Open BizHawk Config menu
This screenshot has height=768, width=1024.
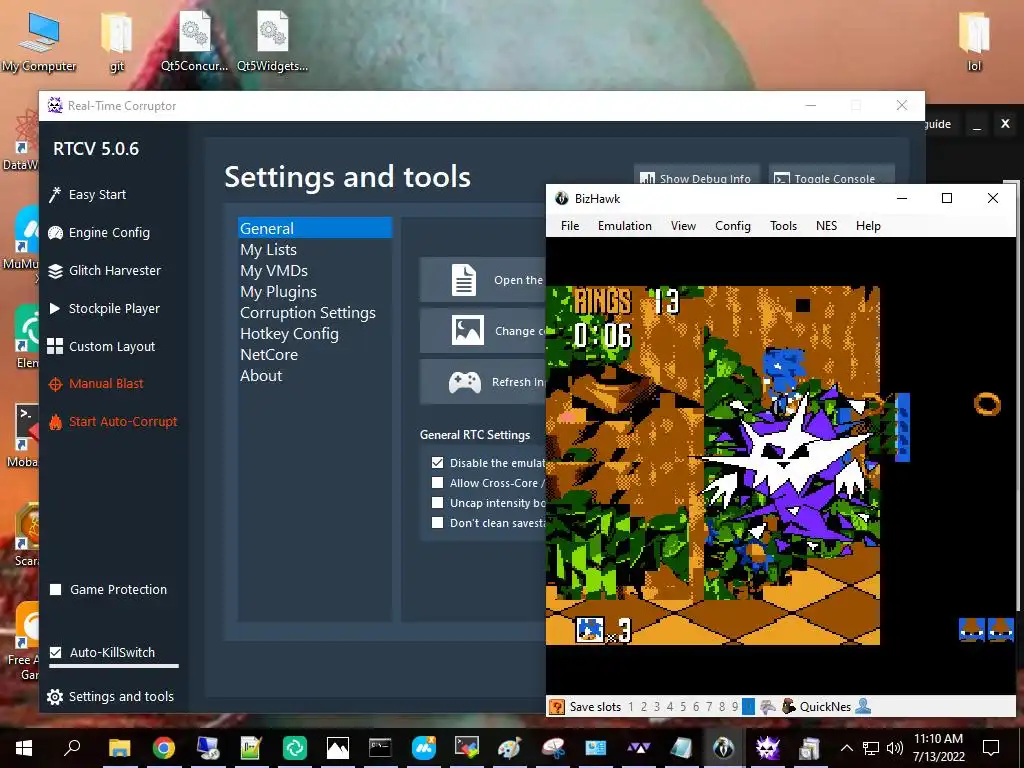pyautogui.click(x=733, y=226)
